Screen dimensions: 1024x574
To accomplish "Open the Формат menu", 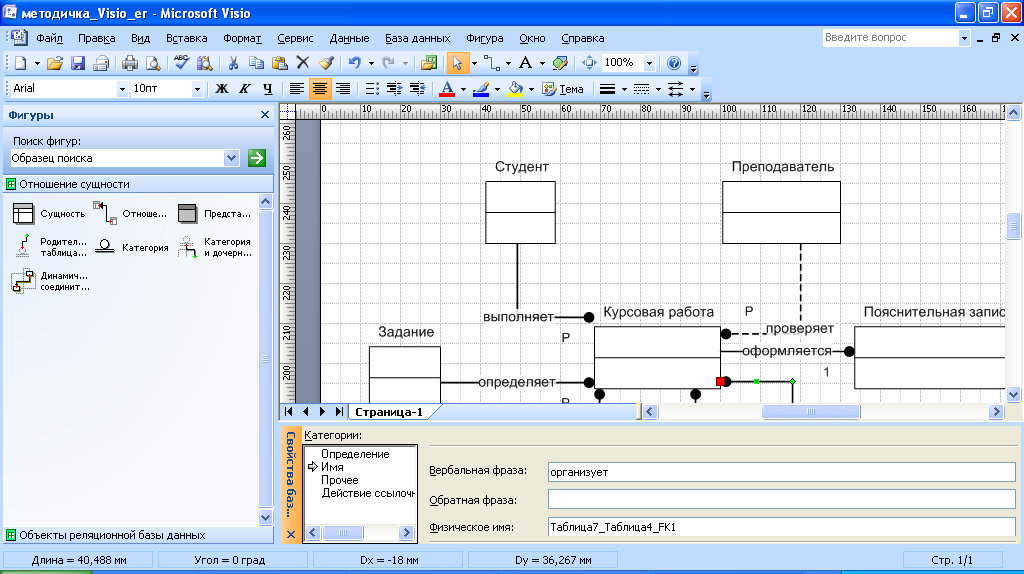I will point(242,39).
